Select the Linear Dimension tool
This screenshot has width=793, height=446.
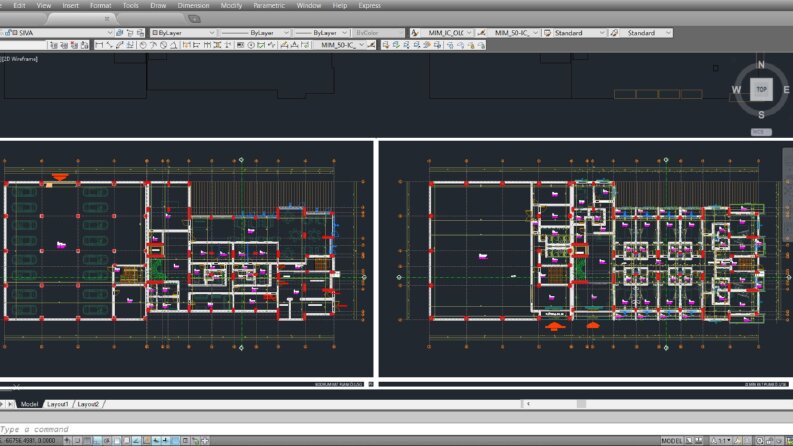click(x=99, y=45)
